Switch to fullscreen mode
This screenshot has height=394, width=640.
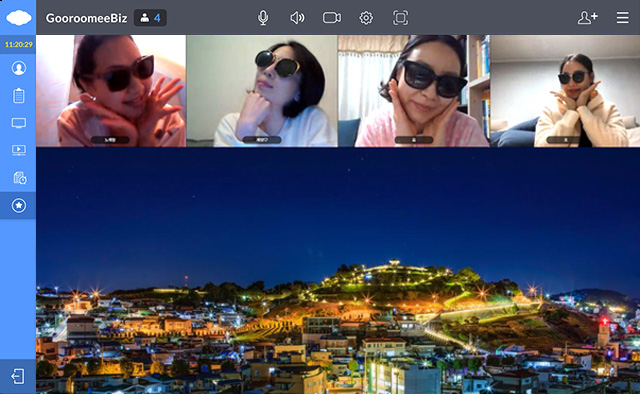pyautogui.click(x=400, y=18)
